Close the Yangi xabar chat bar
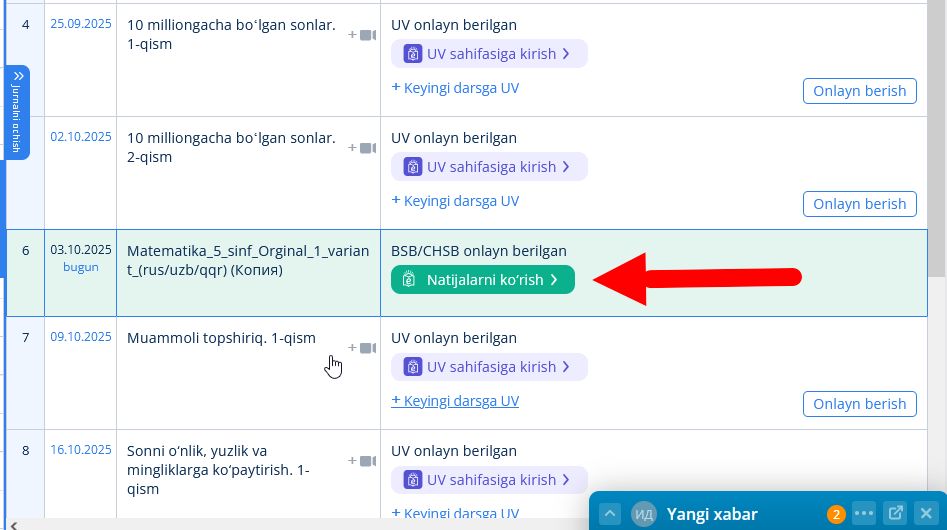The image size is (947, 530). pyautogui.click(x=927, y=514)
